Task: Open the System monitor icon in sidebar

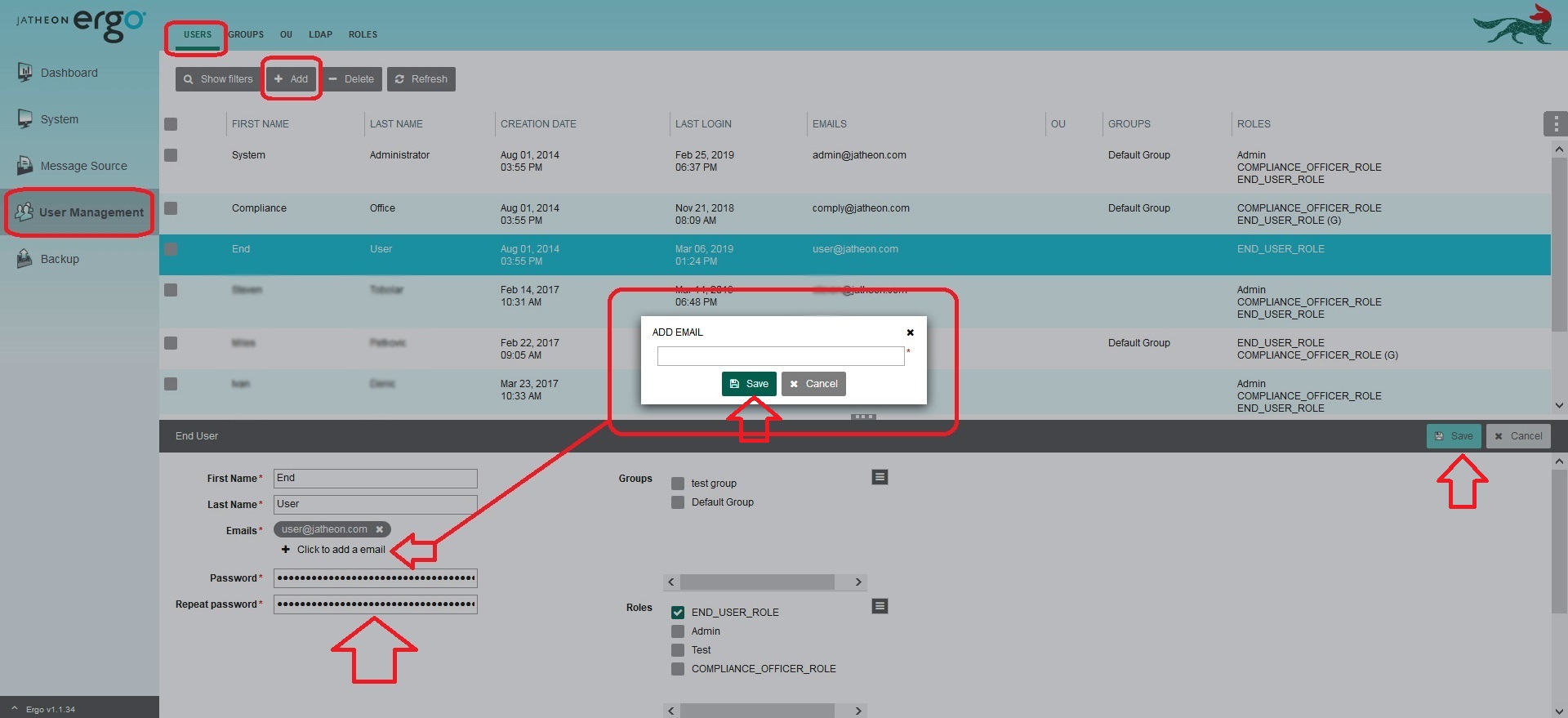Action: pos(25,118)
